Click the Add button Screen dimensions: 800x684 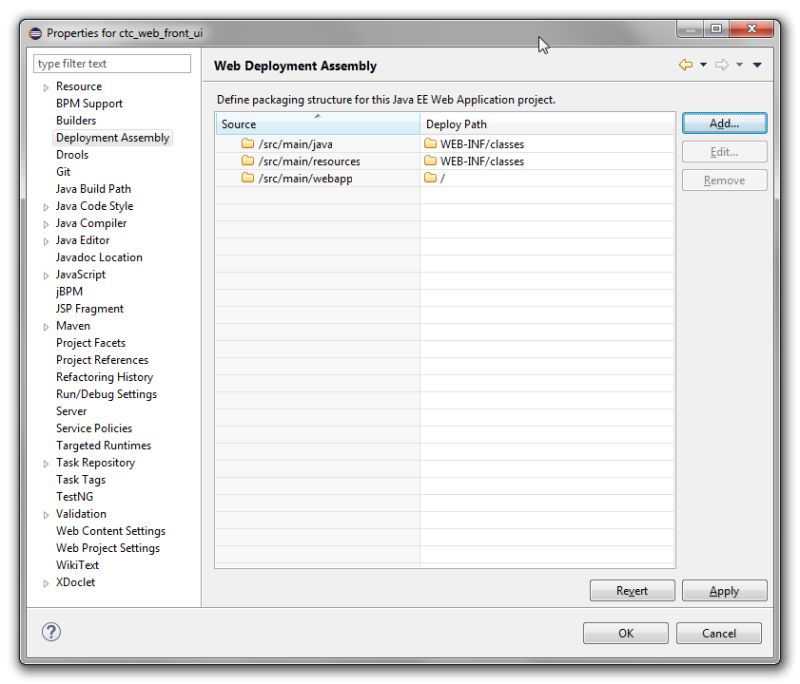click(724, 122)
